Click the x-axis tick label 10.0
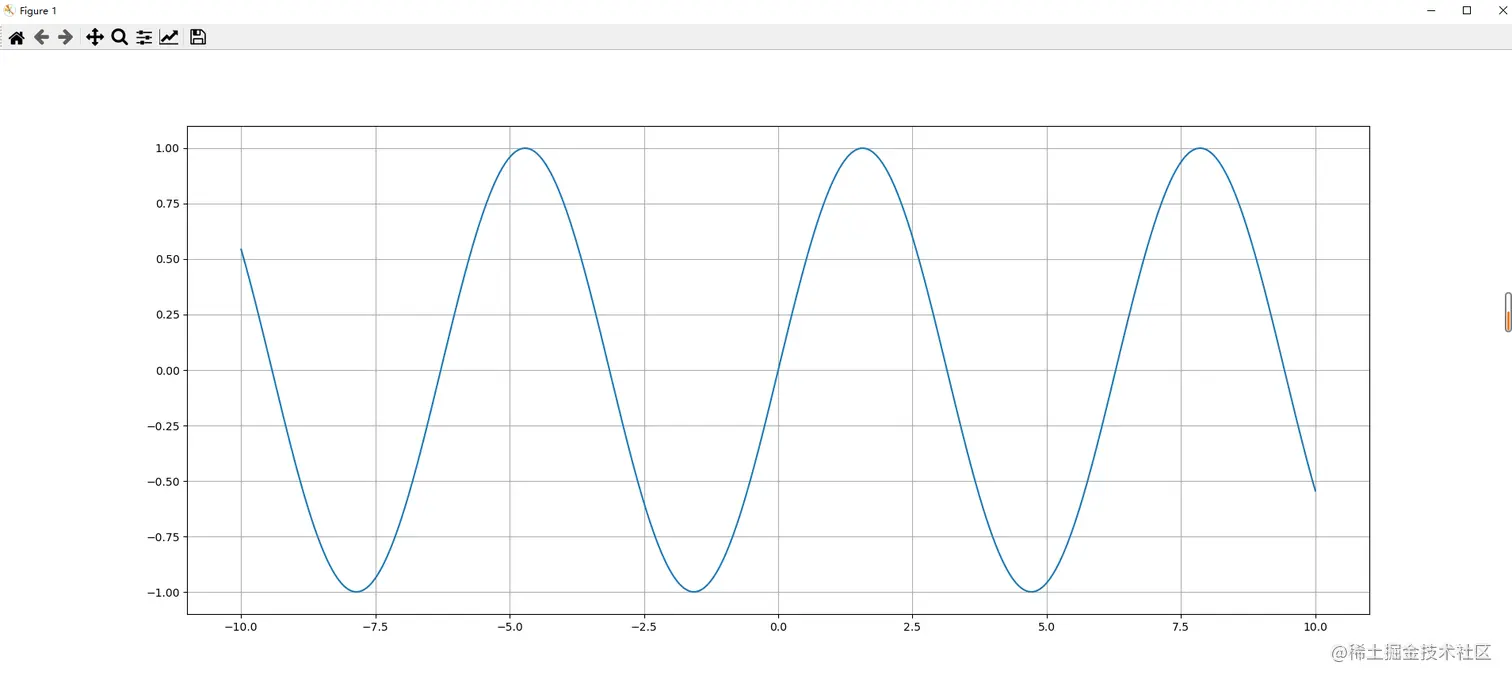The height and width of the screenshot is (683, 1512). pyautogui.click(x=1315, y=627)
